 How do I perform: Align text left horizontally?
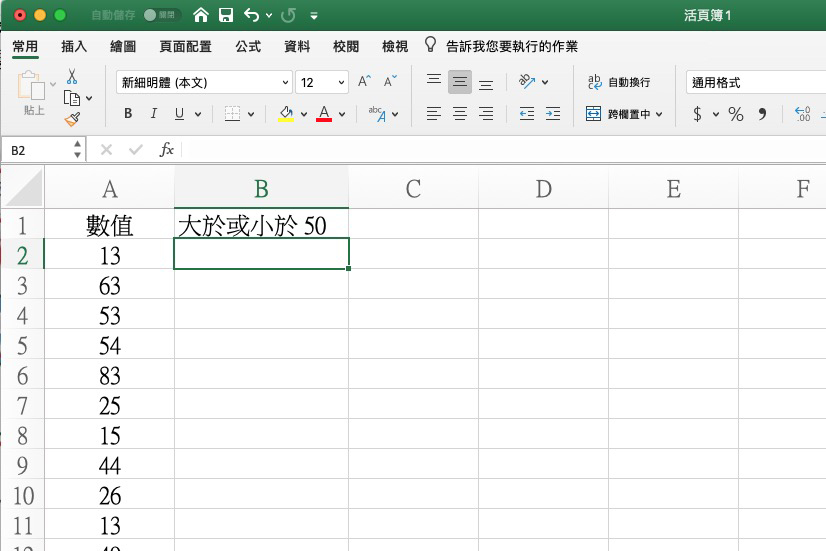click(434, 113)
